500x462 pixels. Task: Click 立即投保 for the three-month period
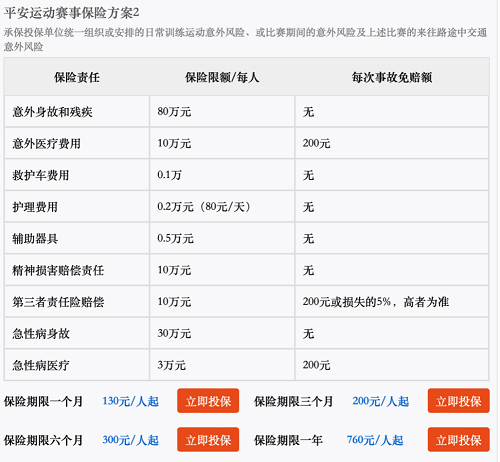pos(459,401)
